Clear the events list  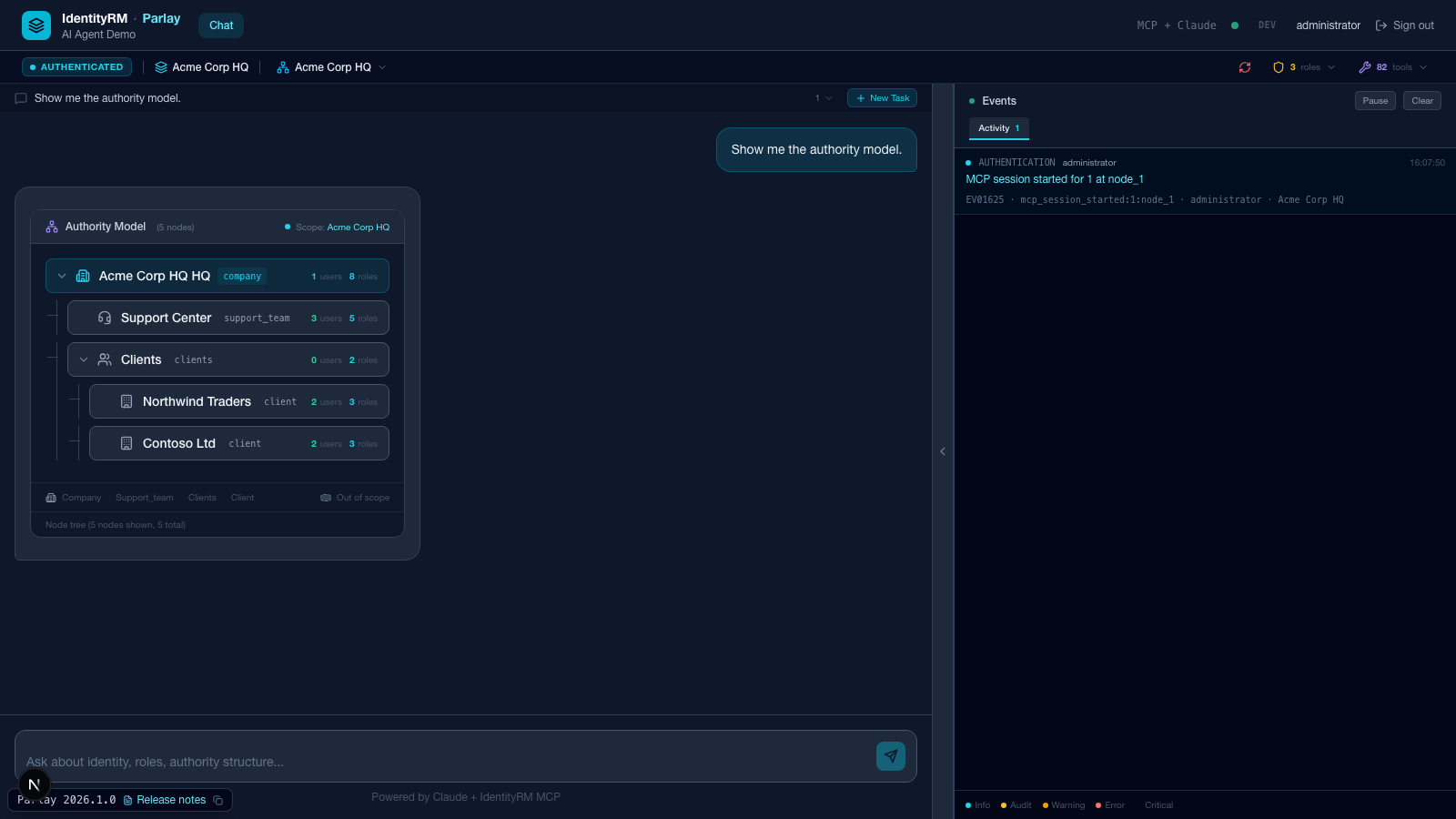1422,101
